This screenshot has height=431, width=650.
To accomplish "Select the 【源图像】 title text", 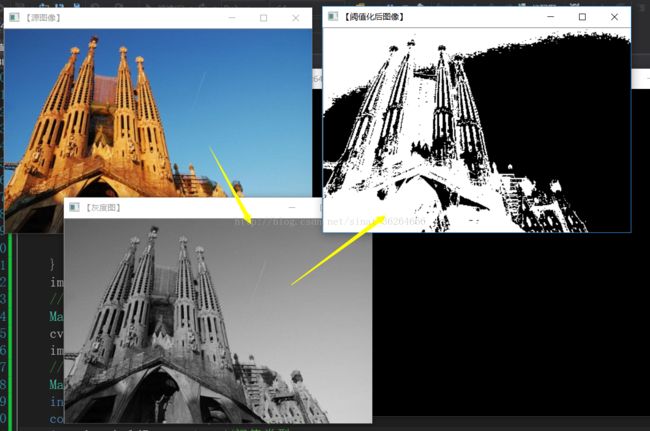I will click(x=43, y=18).
